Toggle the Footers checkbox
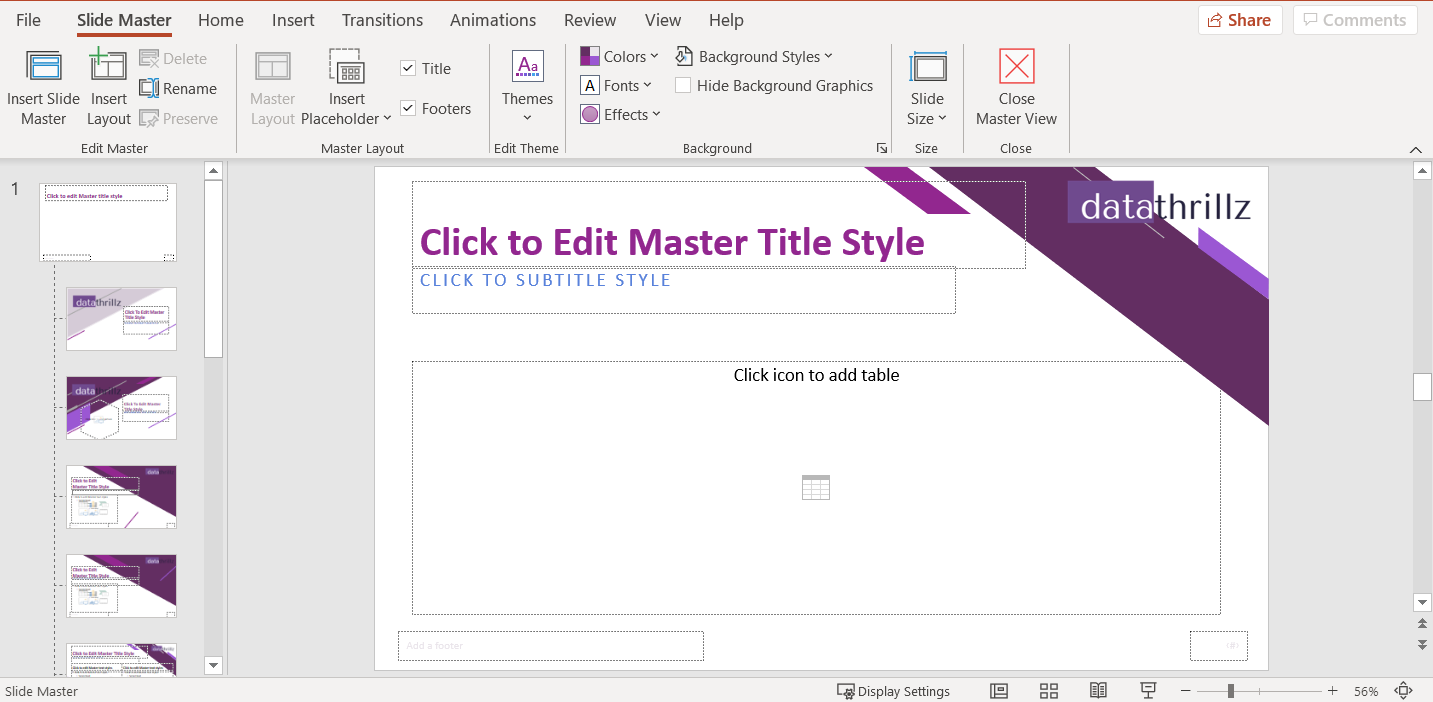This screenshot has width=1433, height=702. (408, 109)
